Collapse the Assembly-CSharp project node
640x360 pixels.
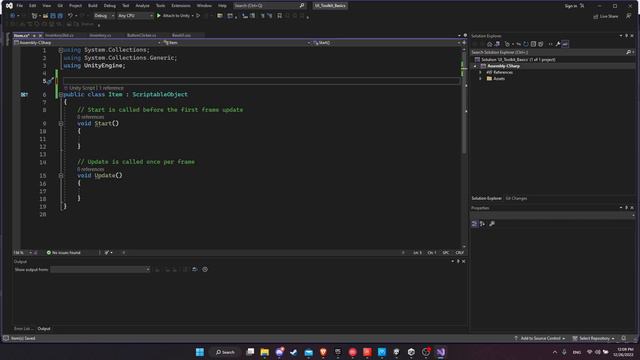[475, 66]
